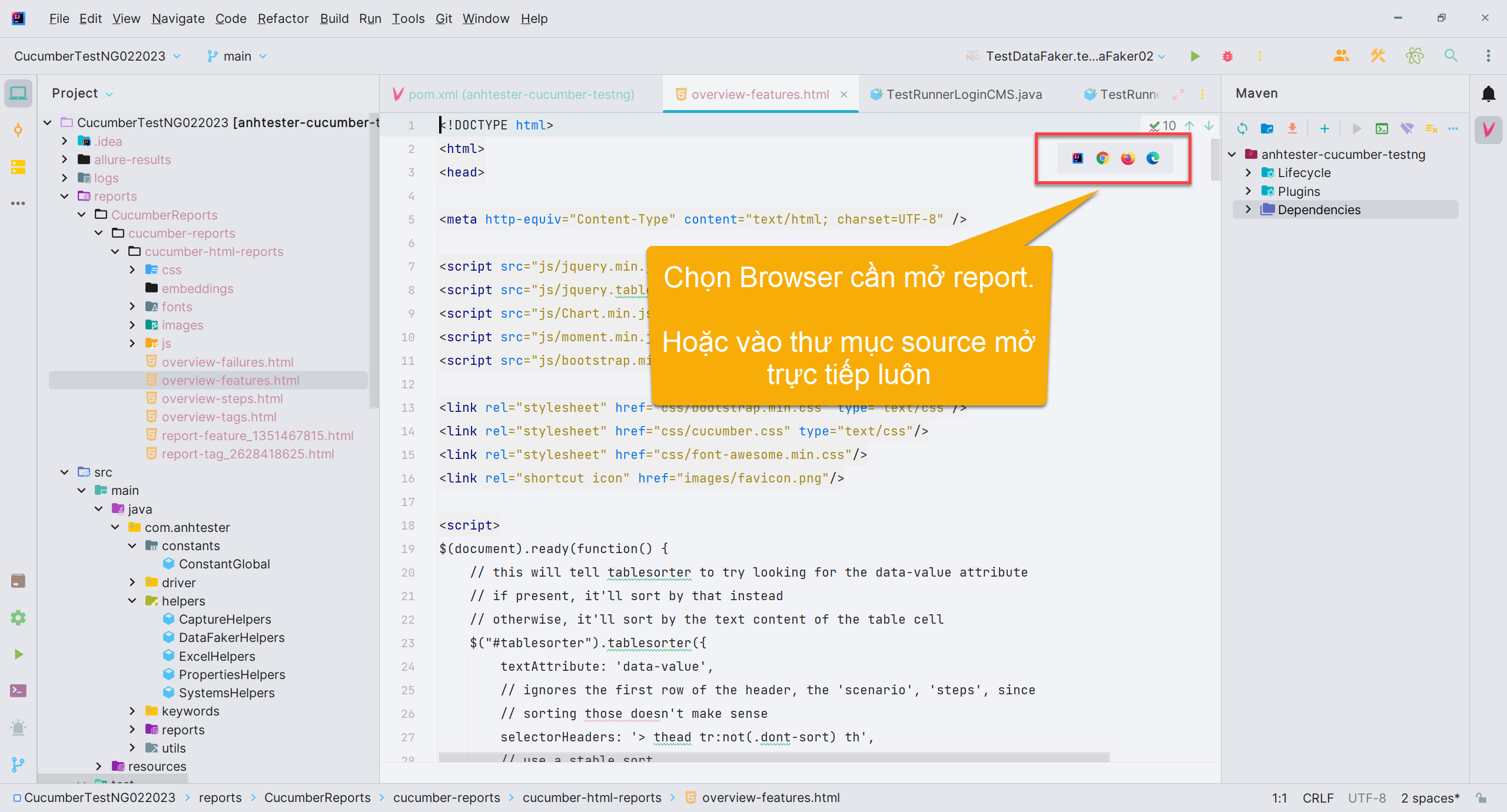This screenshot has height=812, width=1507.
Task: Expand the css folder
Action: click(132, 270)
